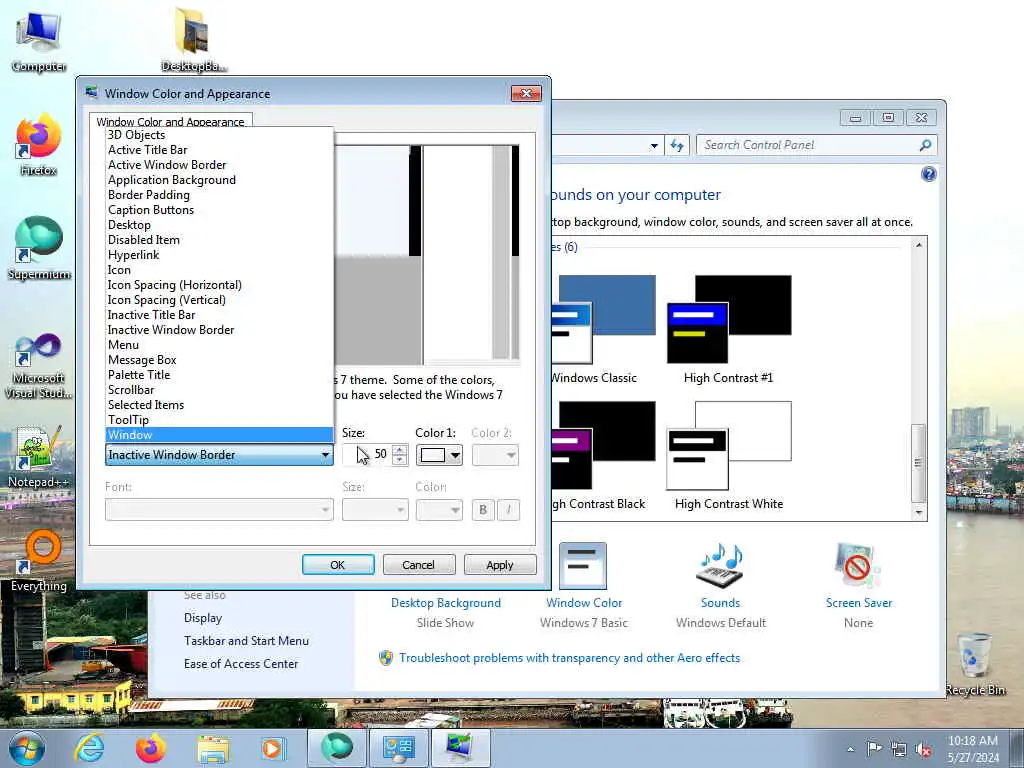Launch Firefox from the desktop shortcut
The height and width of the screenshot is (768, 1024).
click(39, 145)
